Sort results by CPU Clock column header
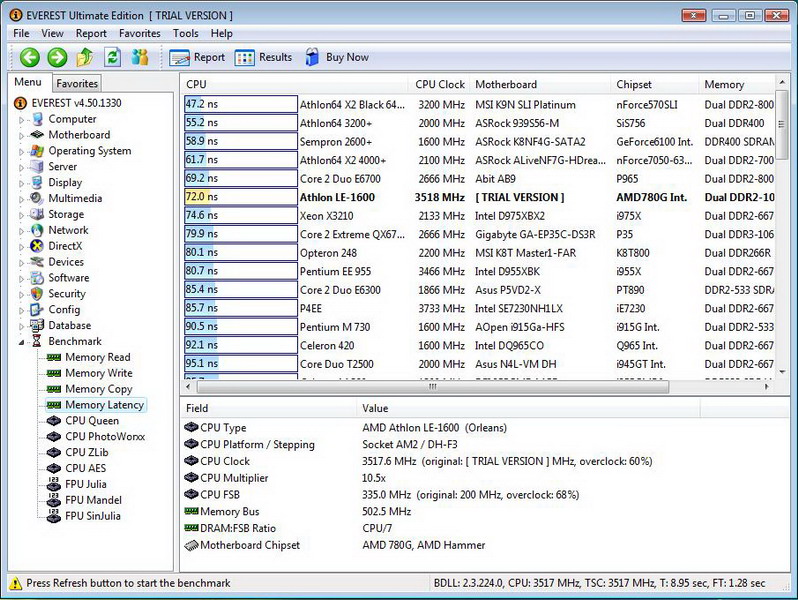The image size is (798, 600). coord(439,85)
